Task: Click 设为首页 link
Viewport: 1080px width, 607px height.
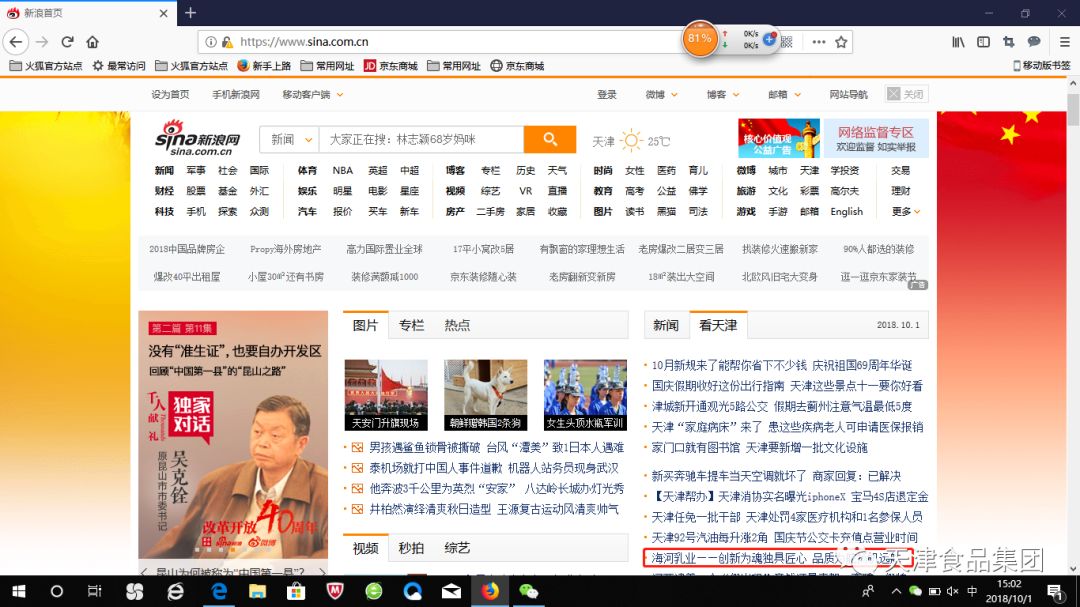Action: tap(170, 94)
